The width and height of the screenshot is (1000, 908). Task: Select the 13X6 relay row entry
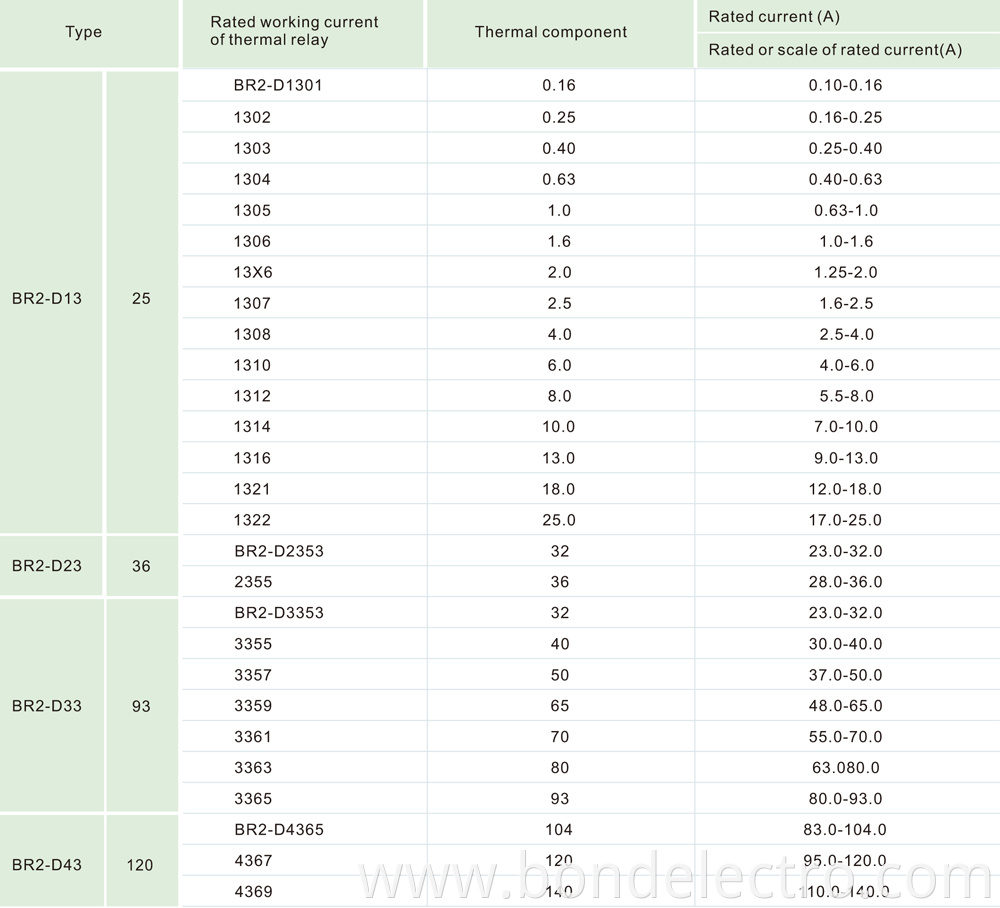(x=253, y=272)
